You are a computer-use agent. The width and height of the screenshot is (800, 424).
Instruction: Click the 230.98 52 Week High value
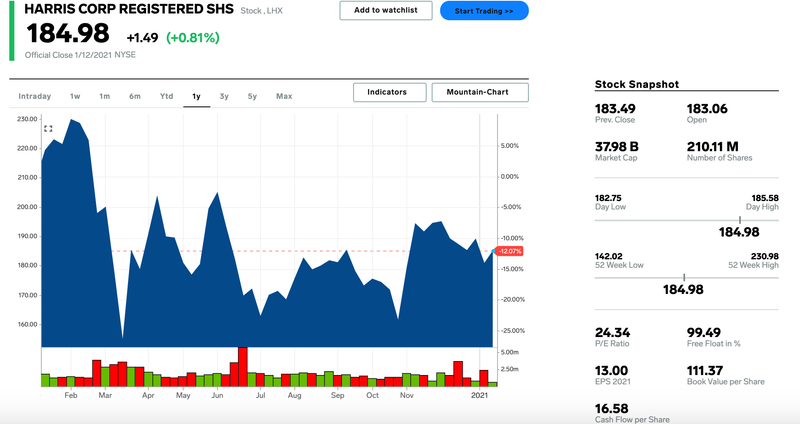click(x=765, y=256)
